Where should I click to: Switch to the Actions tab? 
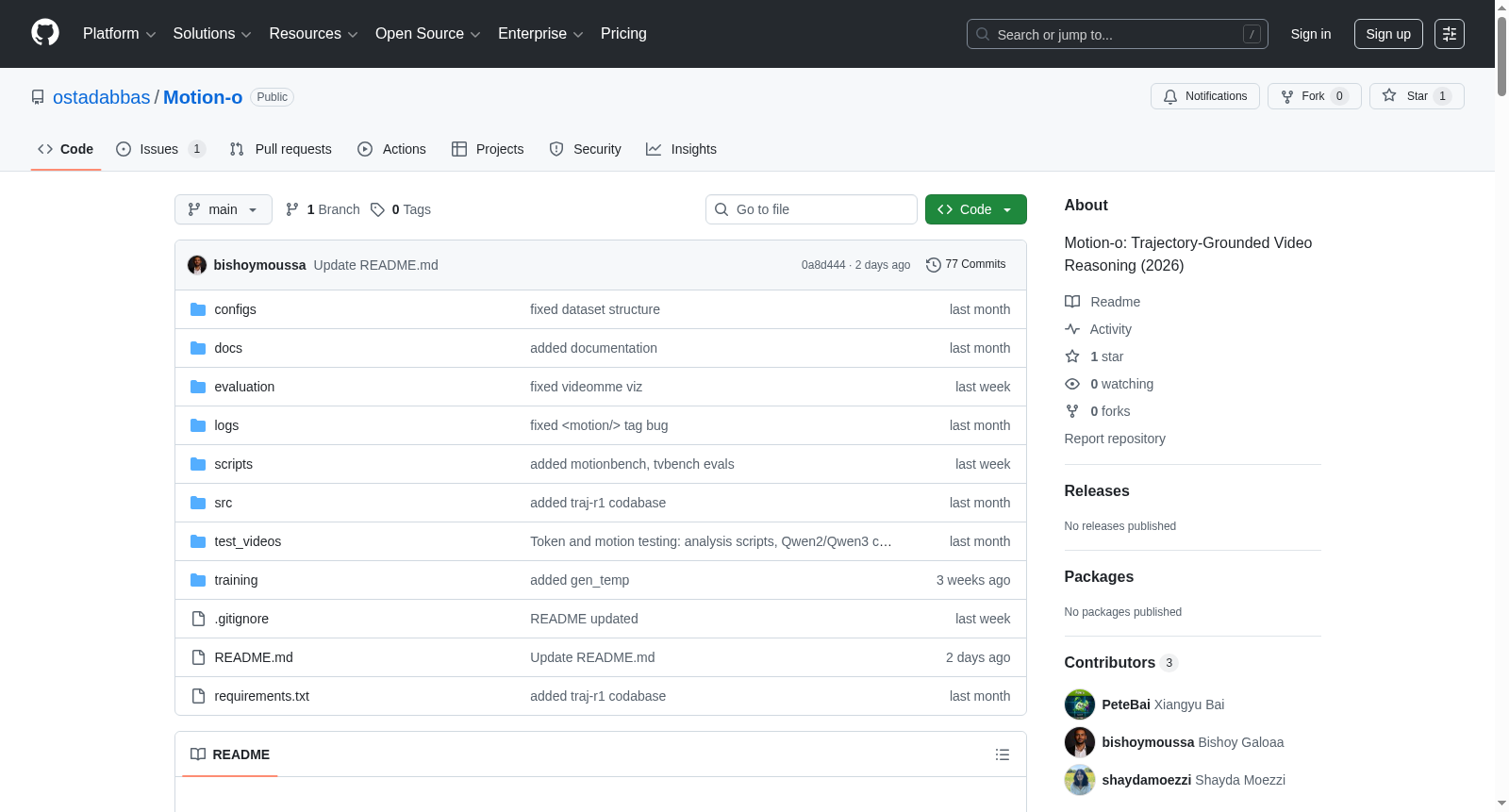point(391,149)
